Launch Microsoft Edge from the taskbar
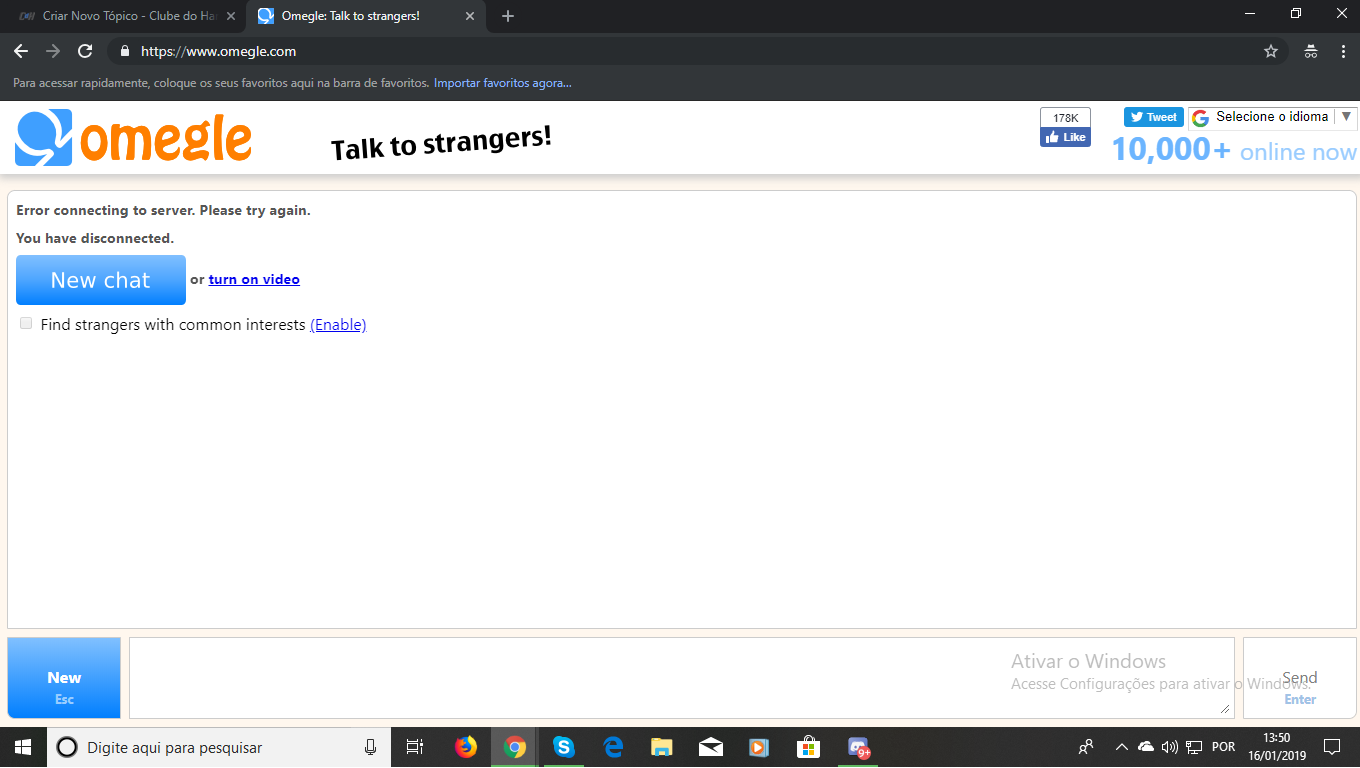This screenshot has height=768, width=1360. (x=613, y=747)
